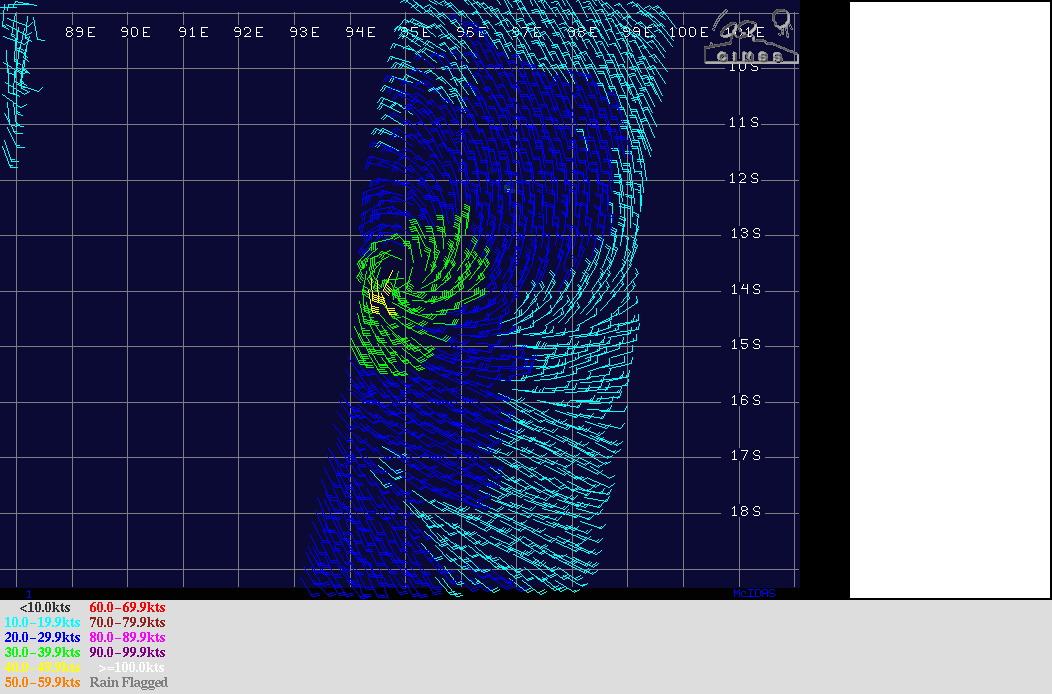Select the 90.0-99.9kts purple legend entry
The image size is (1052, 694).
coord(127,652)
